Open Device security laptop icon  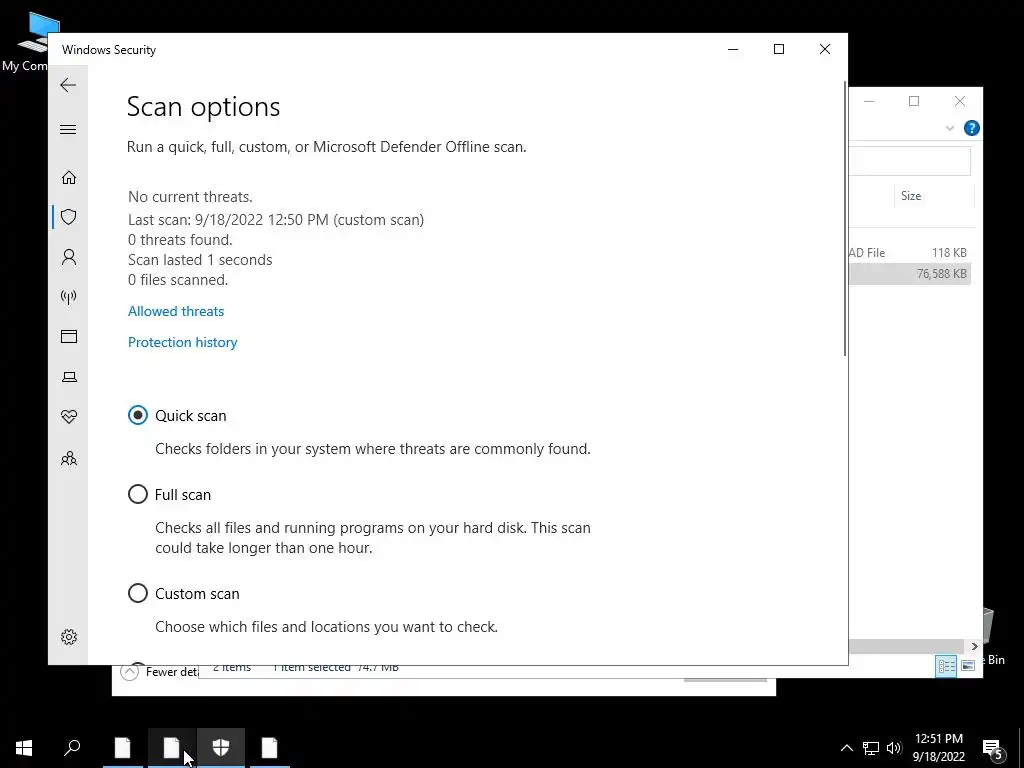69,377
